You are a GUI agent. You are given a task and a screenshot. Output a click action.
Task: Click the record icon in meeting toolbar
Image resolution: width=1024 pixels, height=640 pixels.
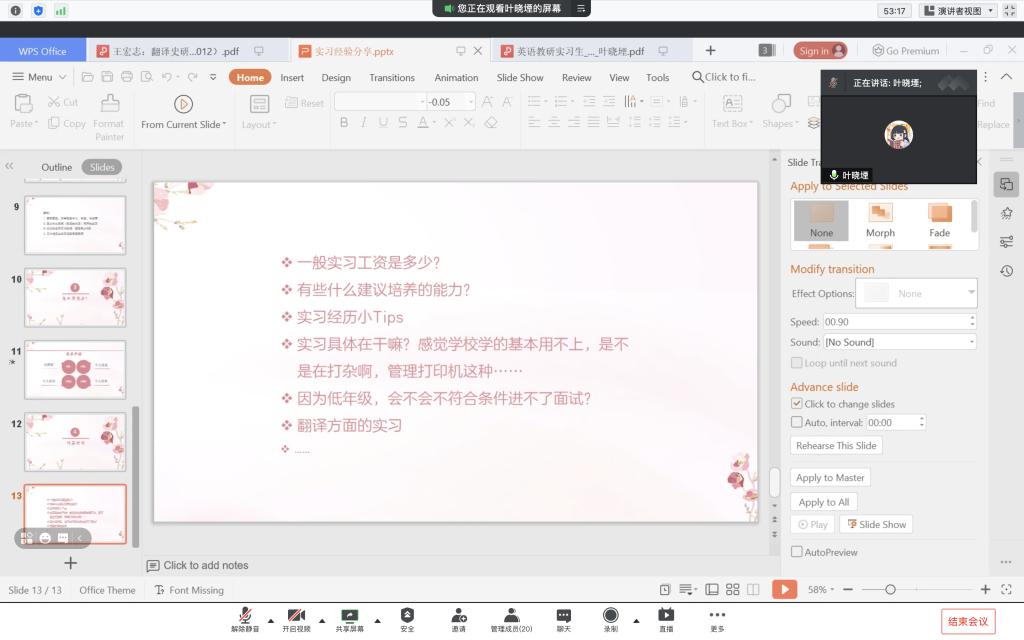610,615
